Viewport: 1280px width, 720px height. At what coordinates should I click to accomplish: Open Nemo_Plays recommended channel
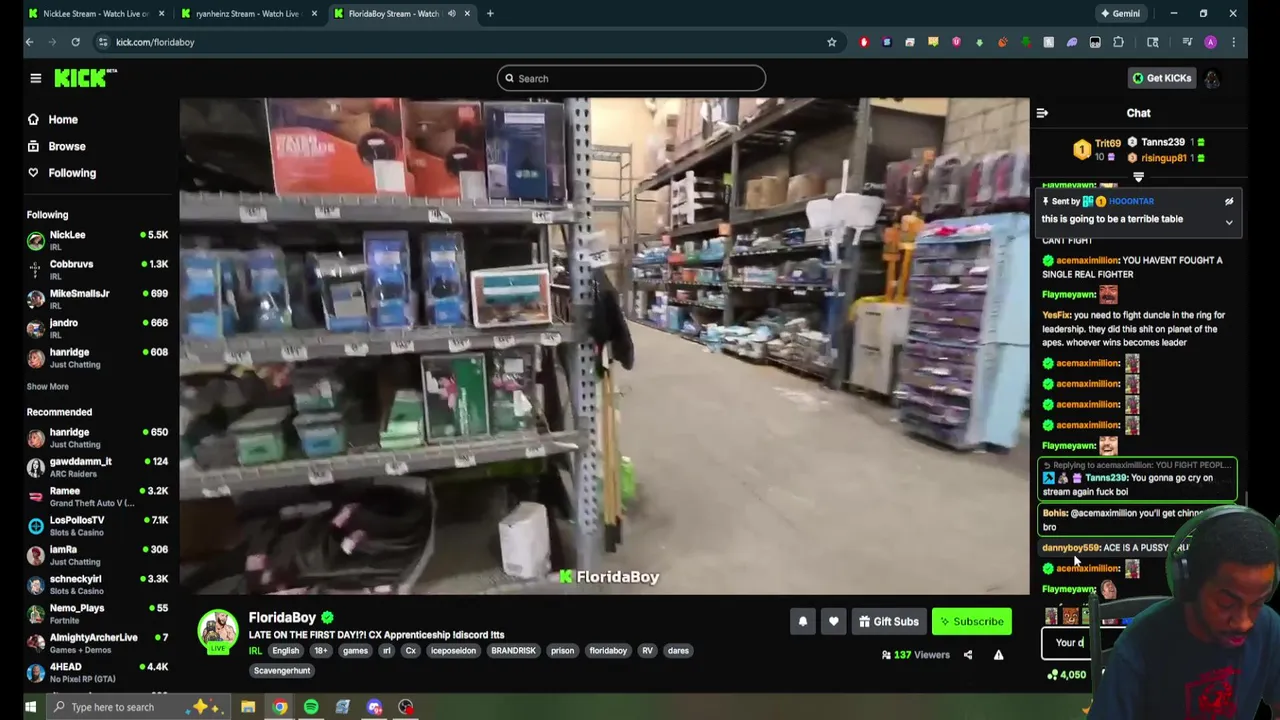[x=97, y=613]
